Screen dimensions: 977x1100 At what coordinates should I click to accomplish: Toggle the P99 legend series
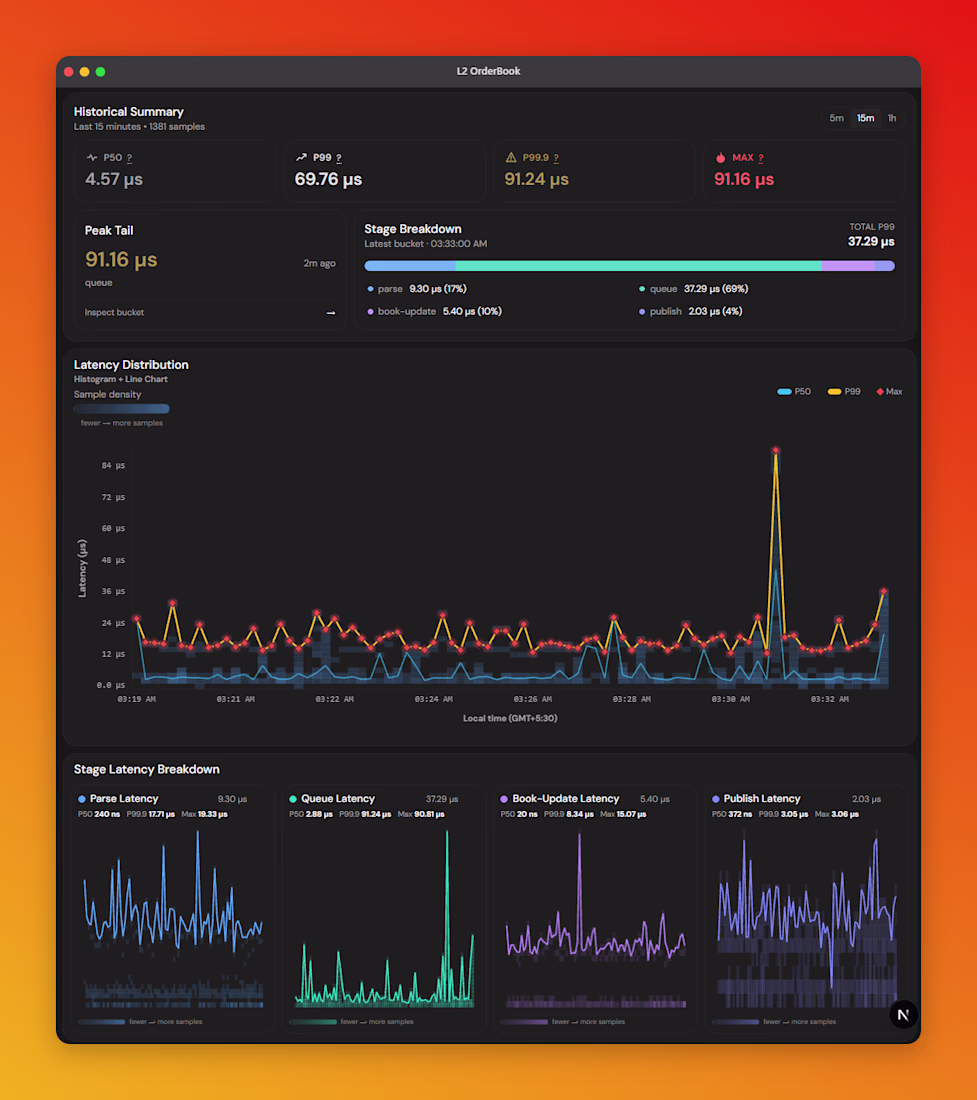coord(844,391)
